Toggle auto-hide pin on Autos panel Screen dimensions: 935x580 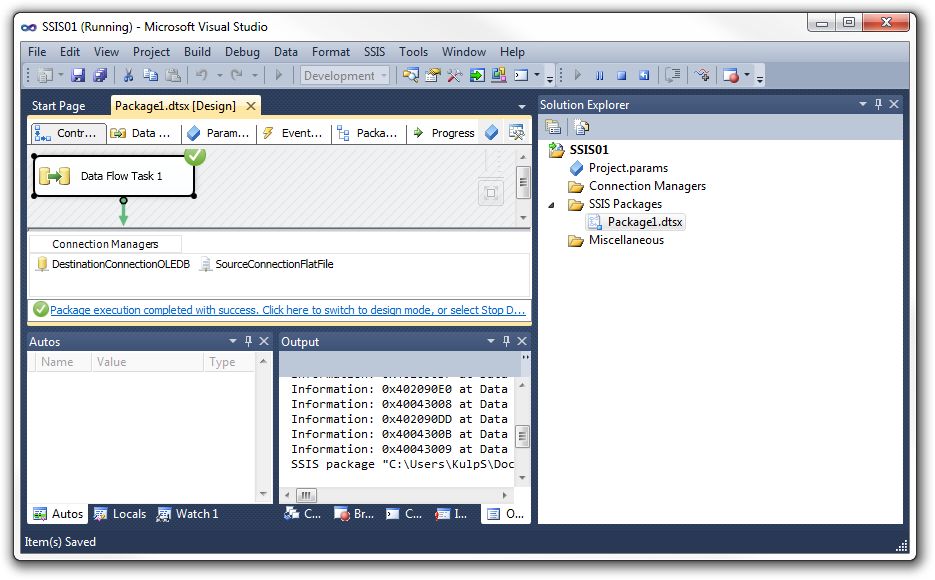(248, 341)
